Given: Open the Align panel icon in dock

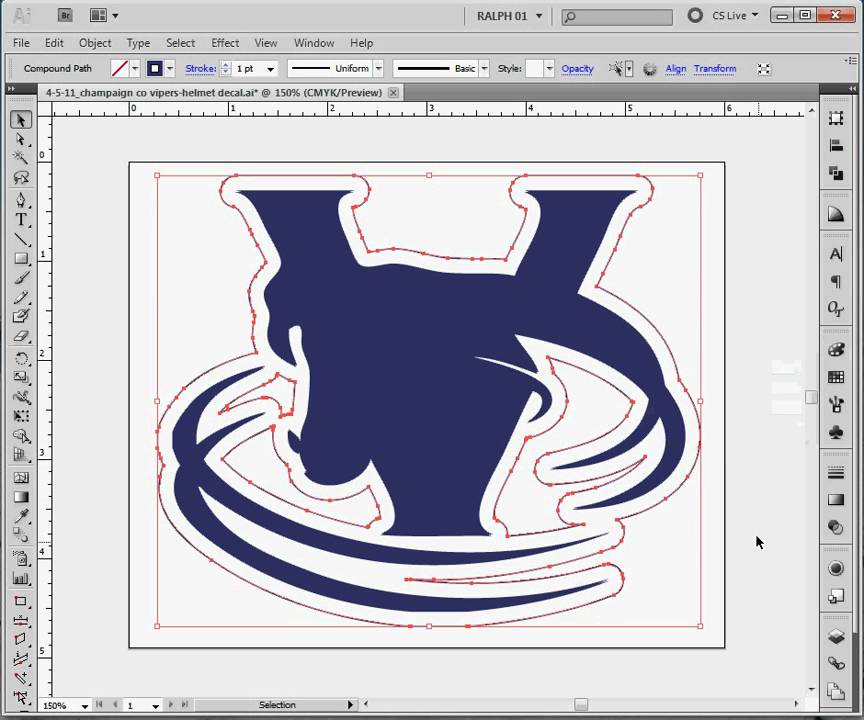Looking at the screenshot, I should point(836,146).
